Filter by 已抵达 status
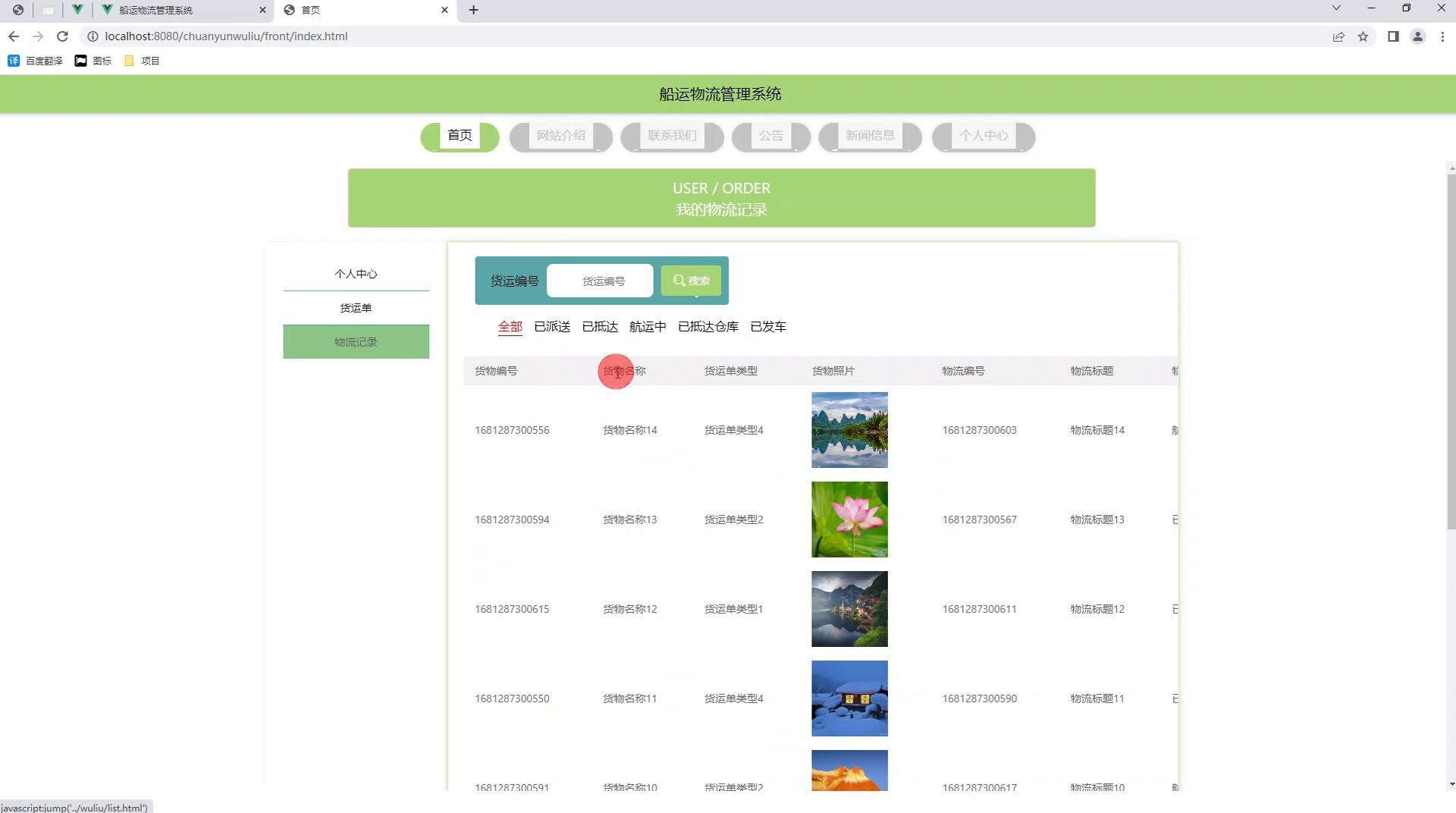 (x=600, y=327)
